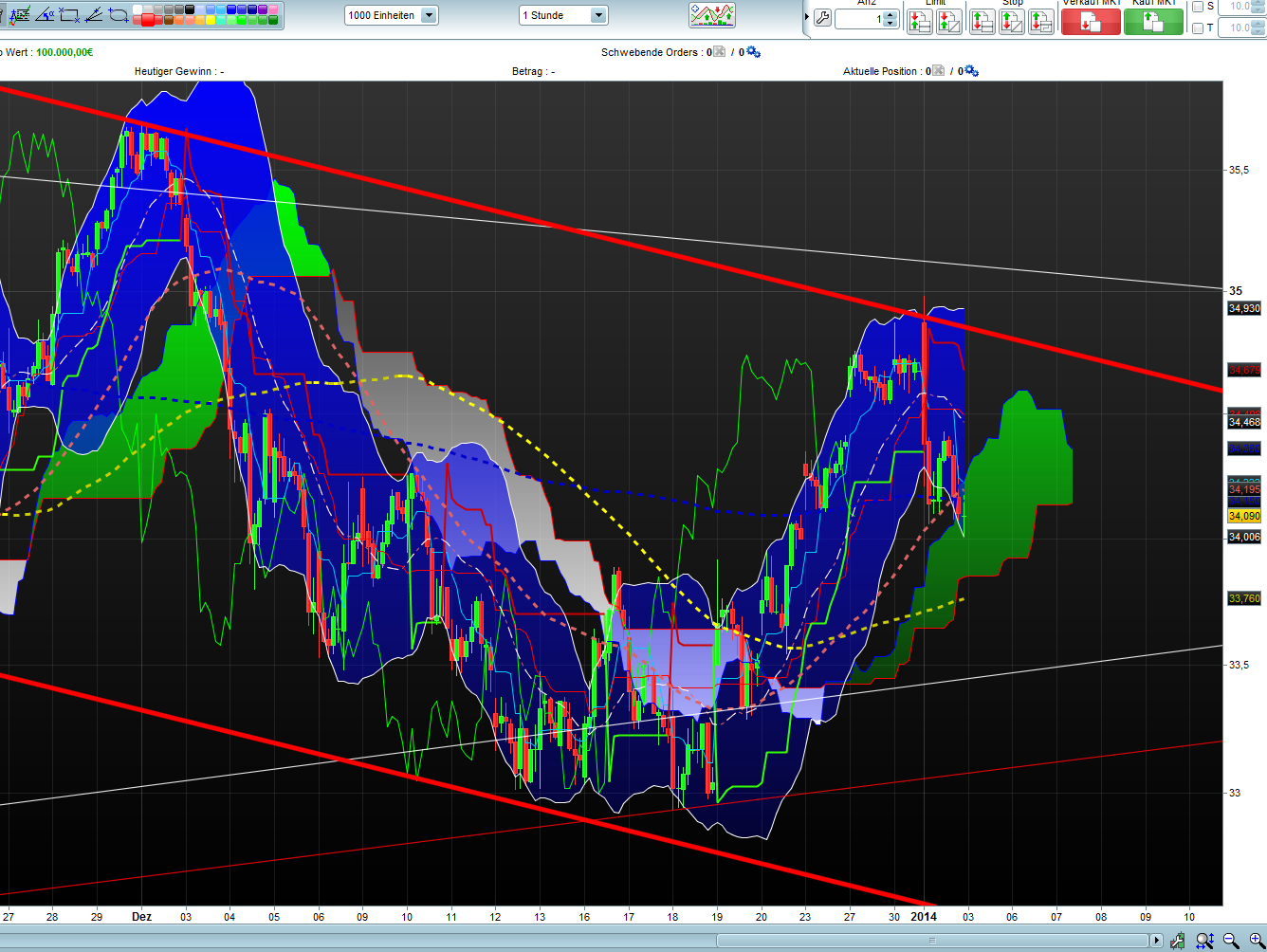Click the third Stop order button
Screen dimensions: 1267x952
[1041, 21]
